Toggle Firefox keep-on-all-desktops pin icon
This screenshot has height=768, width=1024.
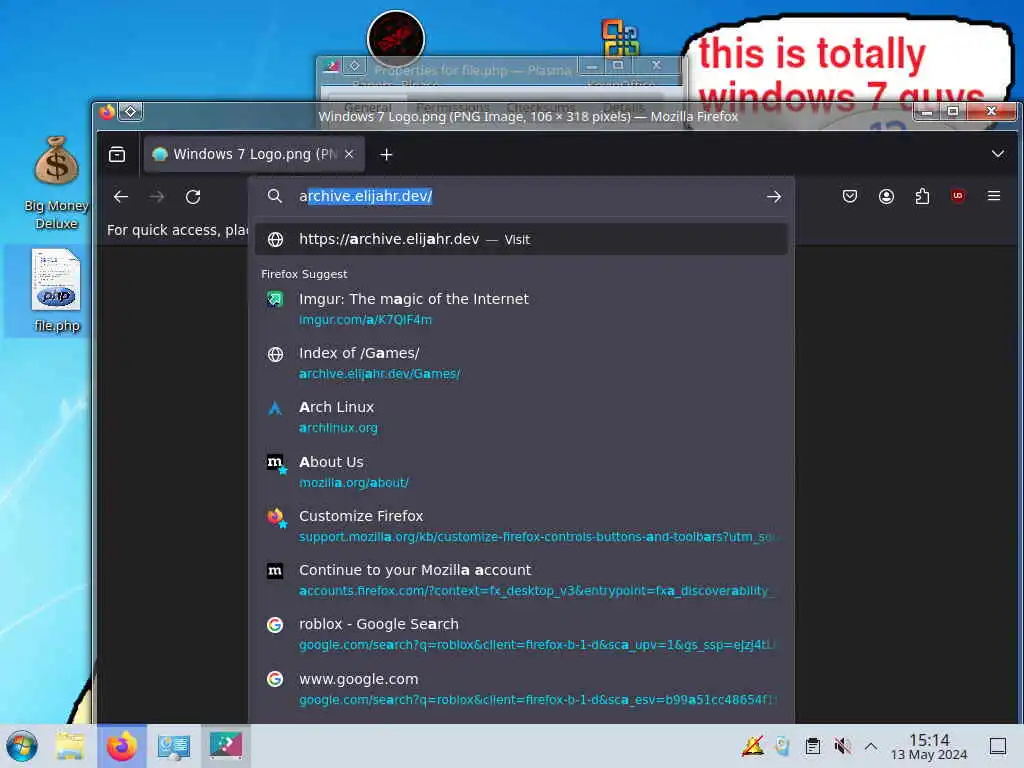pyautogui.click(x=131, y=112)
